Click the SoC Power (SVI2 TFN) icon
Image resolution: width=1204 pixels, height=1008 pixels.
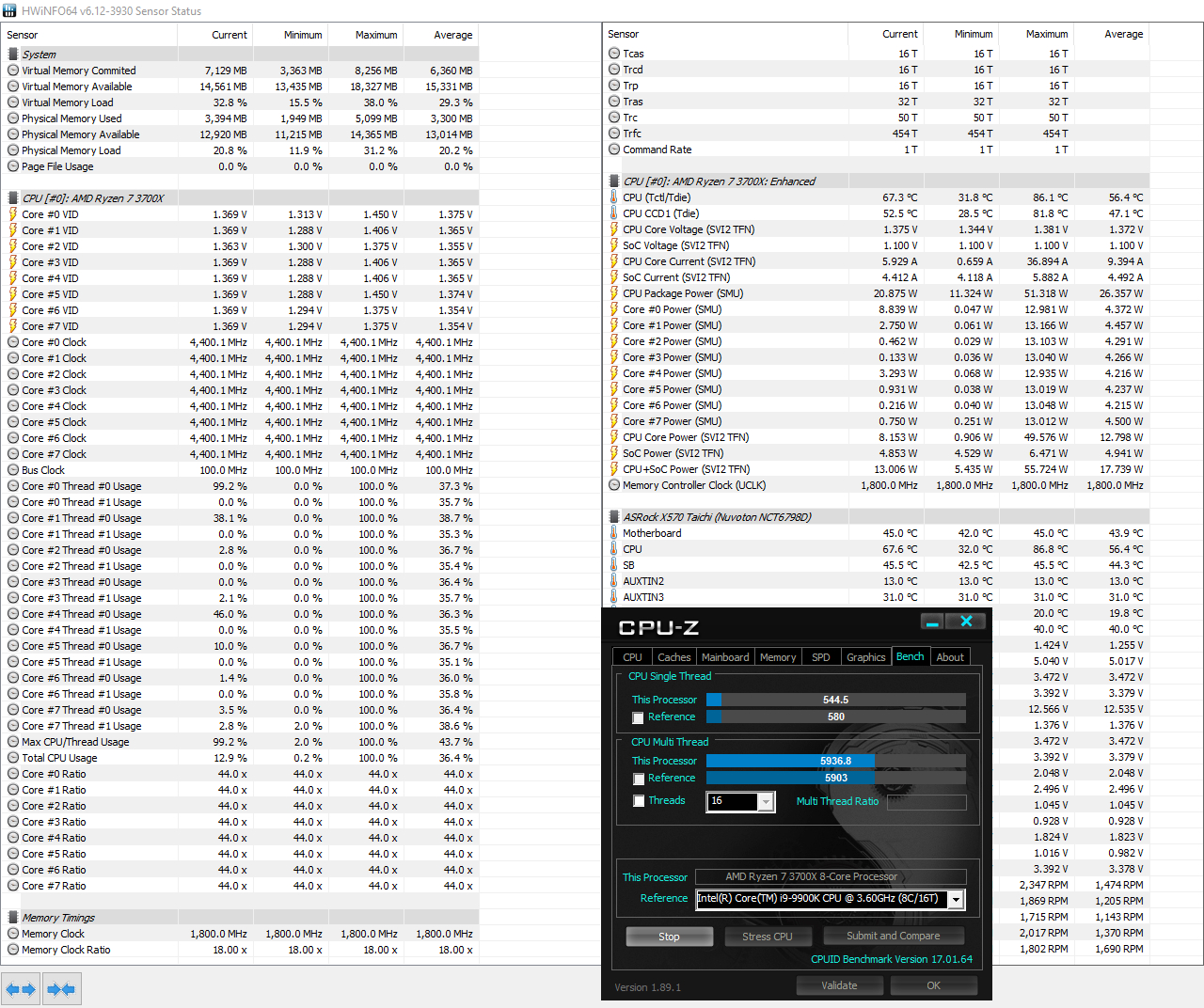(614, 453)
